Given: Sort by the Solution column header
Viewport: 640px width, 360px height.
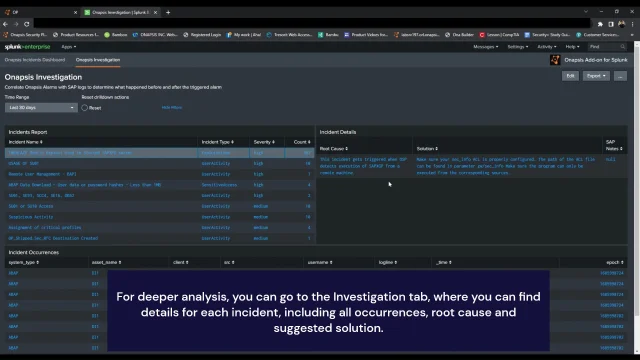Looking at the screenshot, I should (427, 149).
